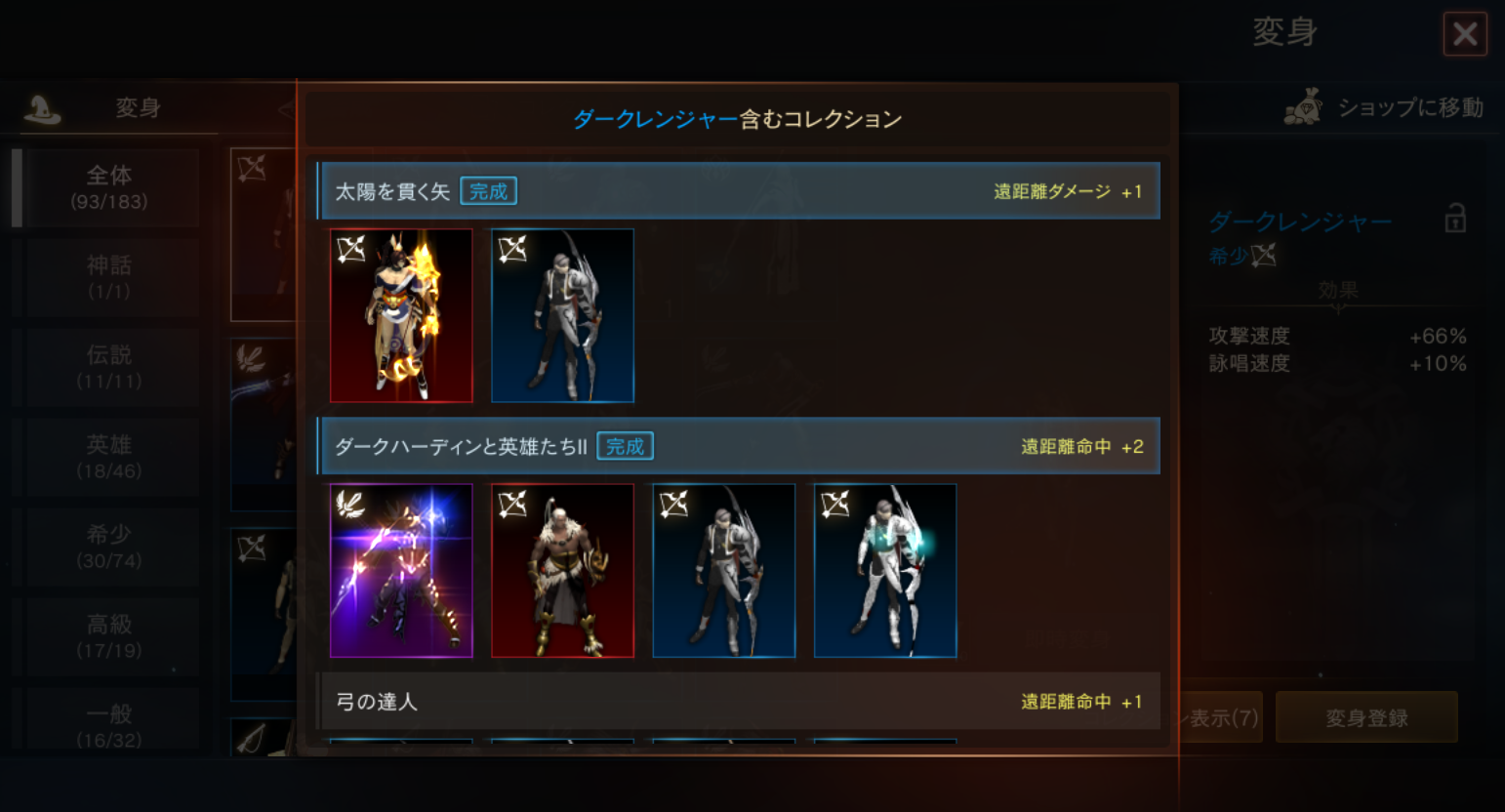Click the wing icon on purple card
The height and width of the screenshot is (812, 1505).
(x=350, y=505)
